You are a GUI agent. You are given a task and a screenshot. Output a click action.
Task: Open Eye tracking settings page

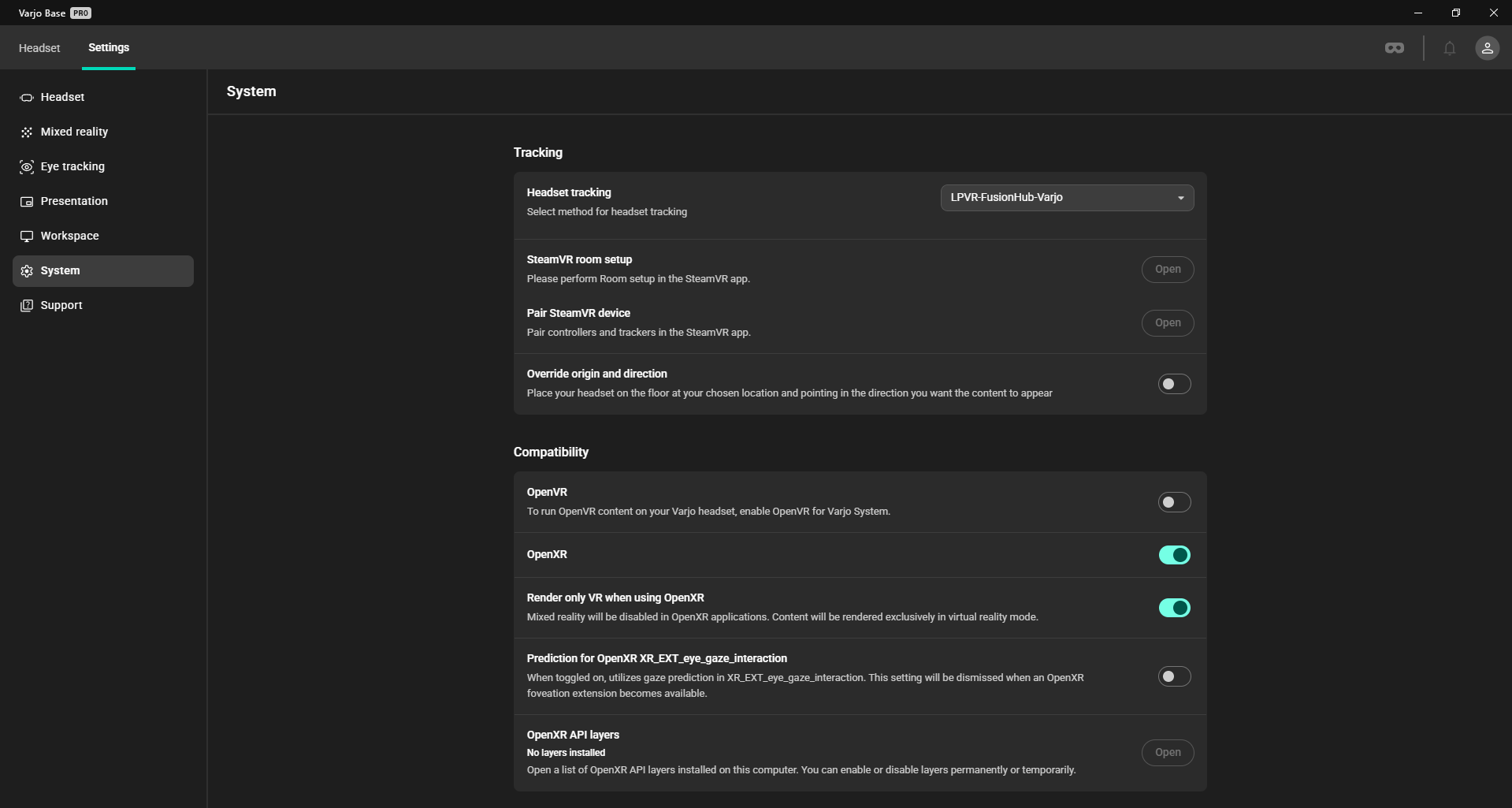pyautogui.click(x=103, y=167)
